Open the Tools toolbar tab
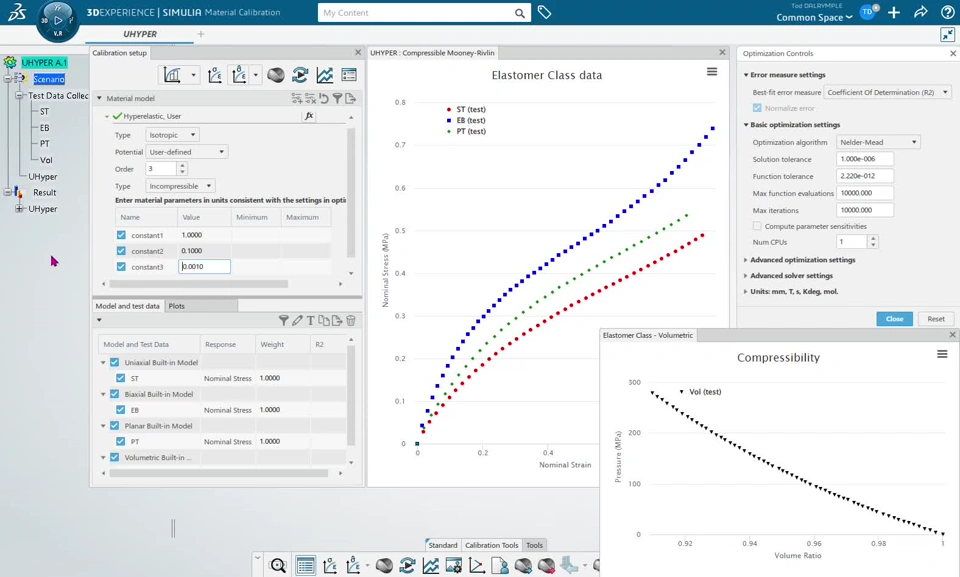This screenshot has height=577, width=960. 534,545
